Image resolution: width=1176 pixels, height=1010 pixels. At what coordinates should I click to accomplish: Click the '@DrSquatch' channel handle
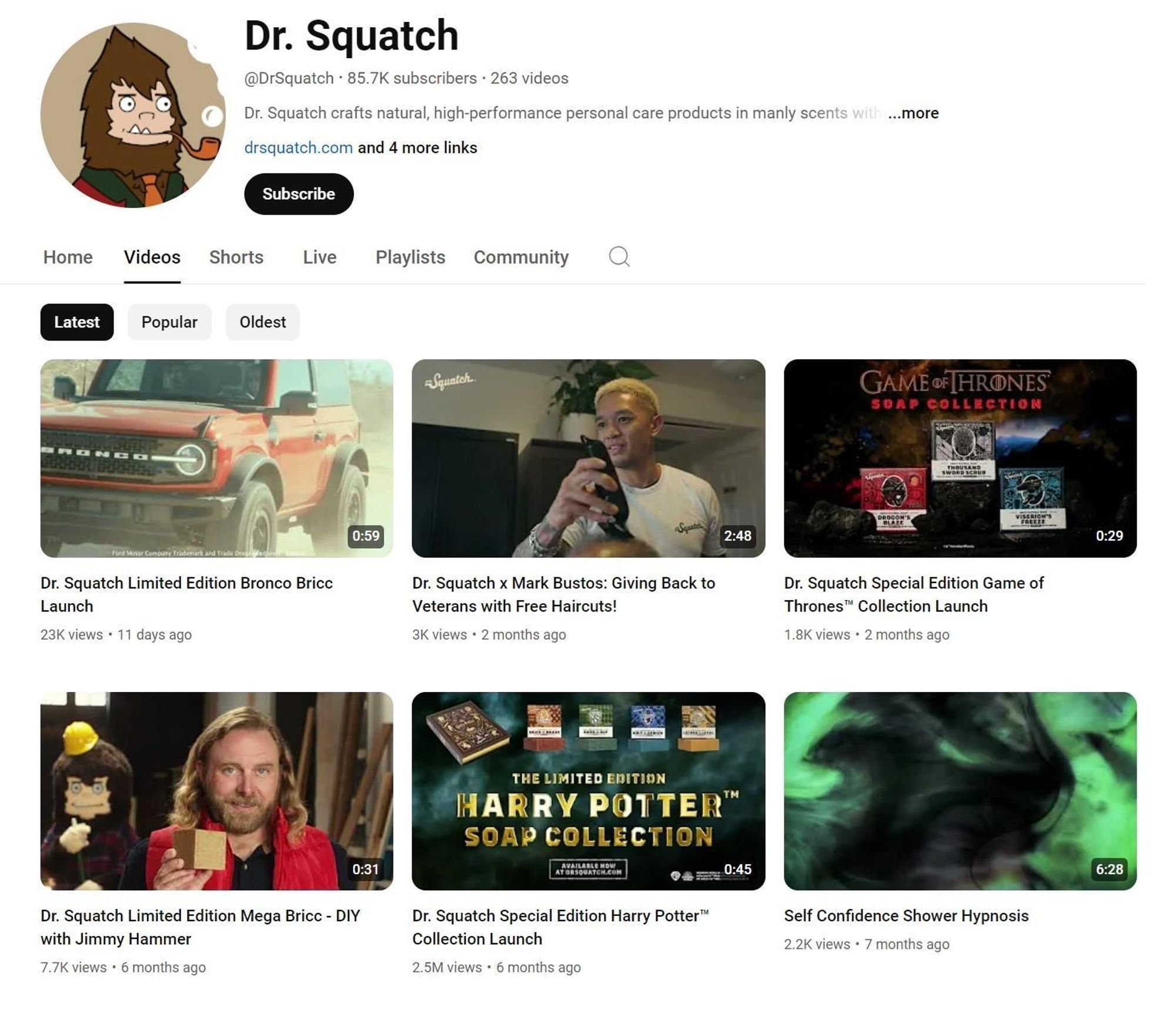(289, 78)
